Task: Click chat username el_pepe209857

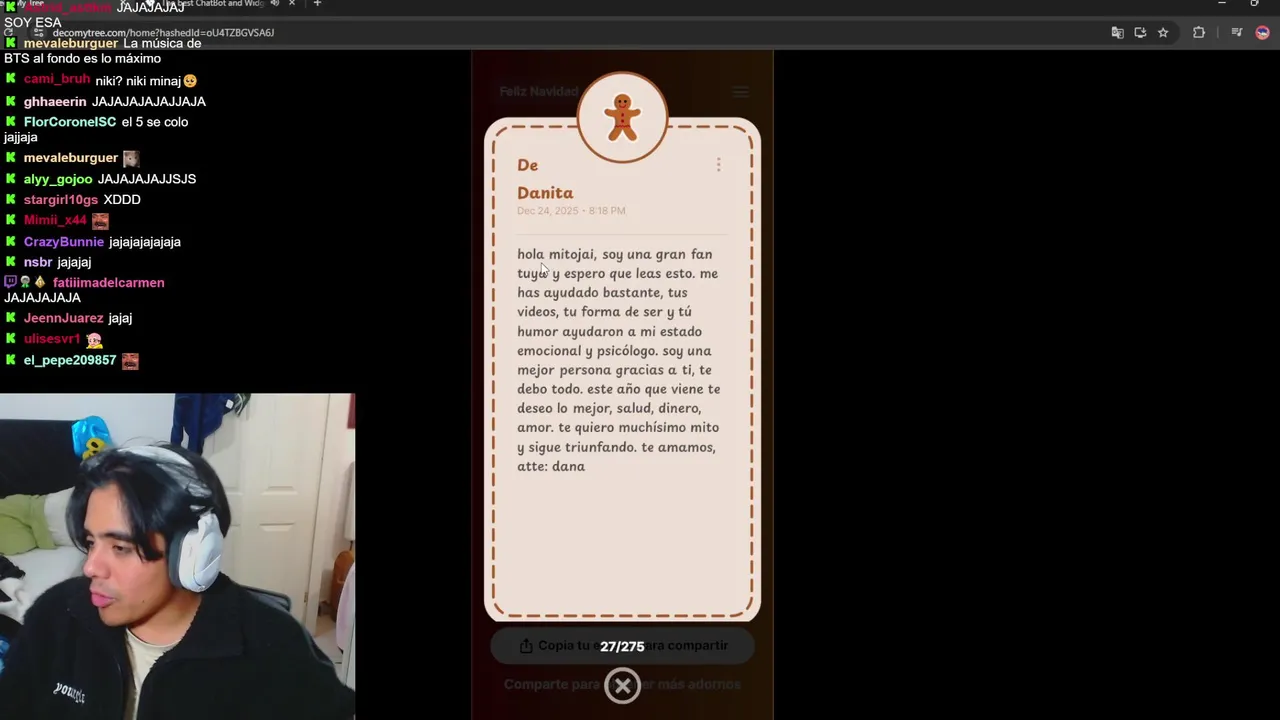Action: [70, 360]
